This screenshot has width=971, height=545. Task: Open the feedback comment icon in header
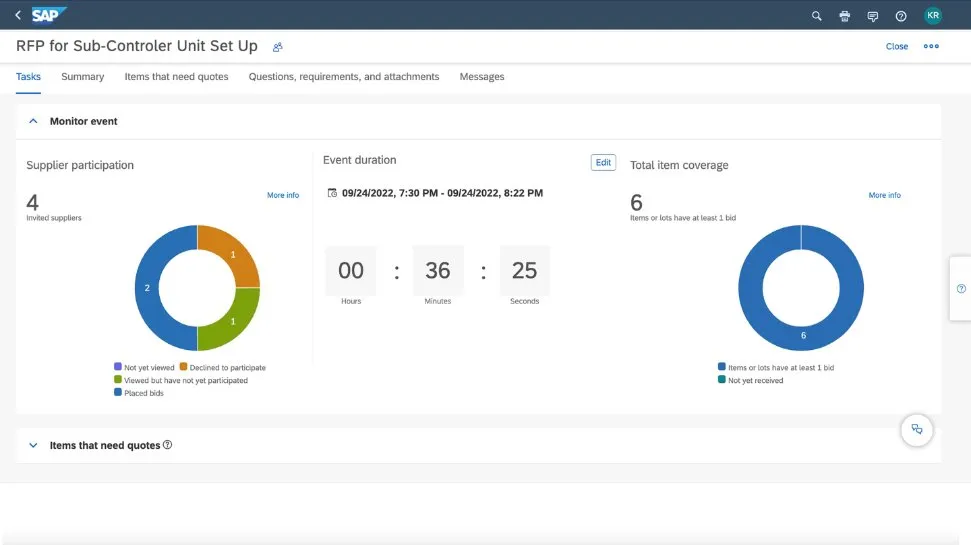coord(873,16)
